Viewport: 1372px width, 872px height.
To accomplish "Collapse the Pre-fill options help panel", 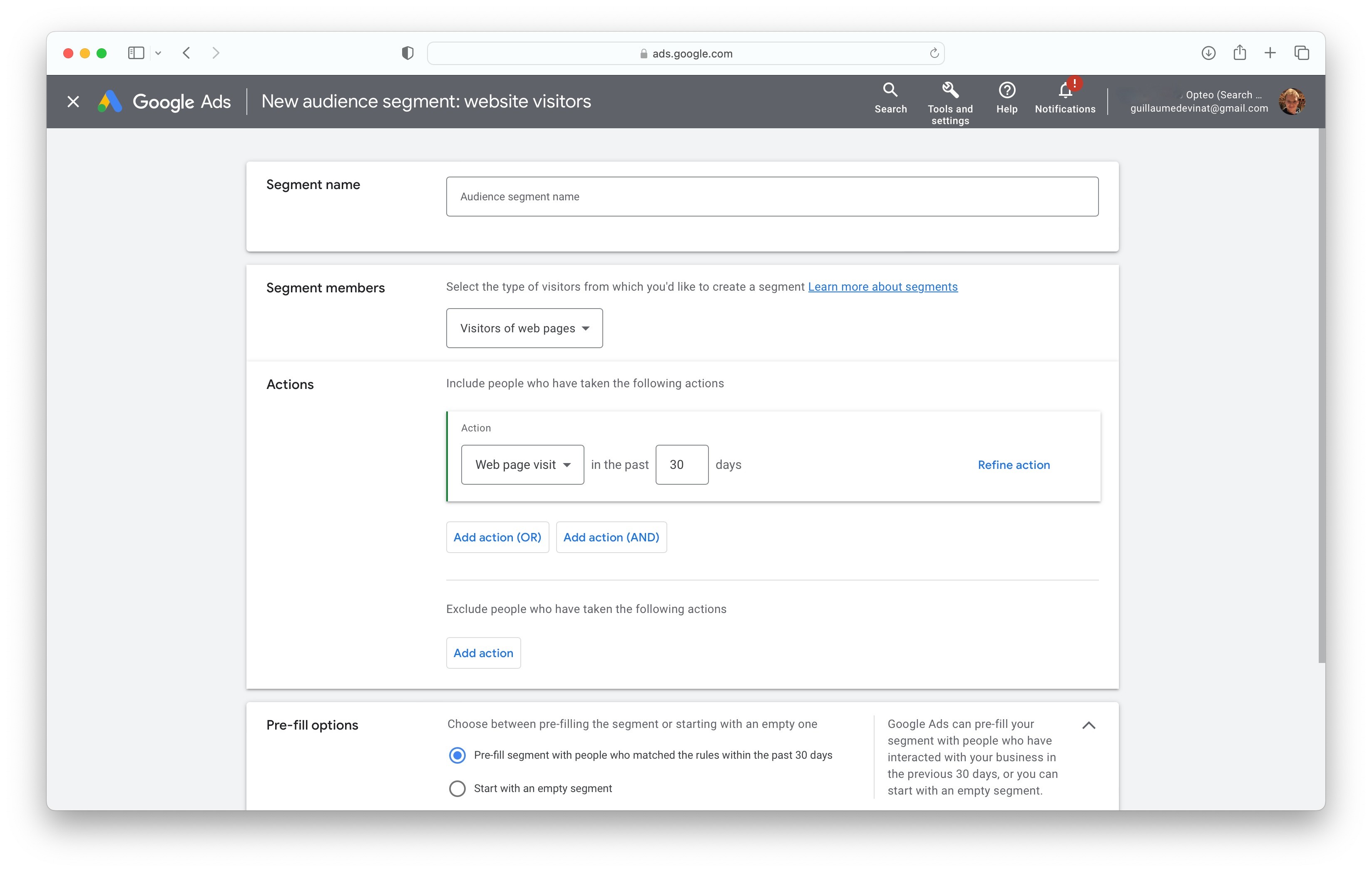I will point(1088,725).
